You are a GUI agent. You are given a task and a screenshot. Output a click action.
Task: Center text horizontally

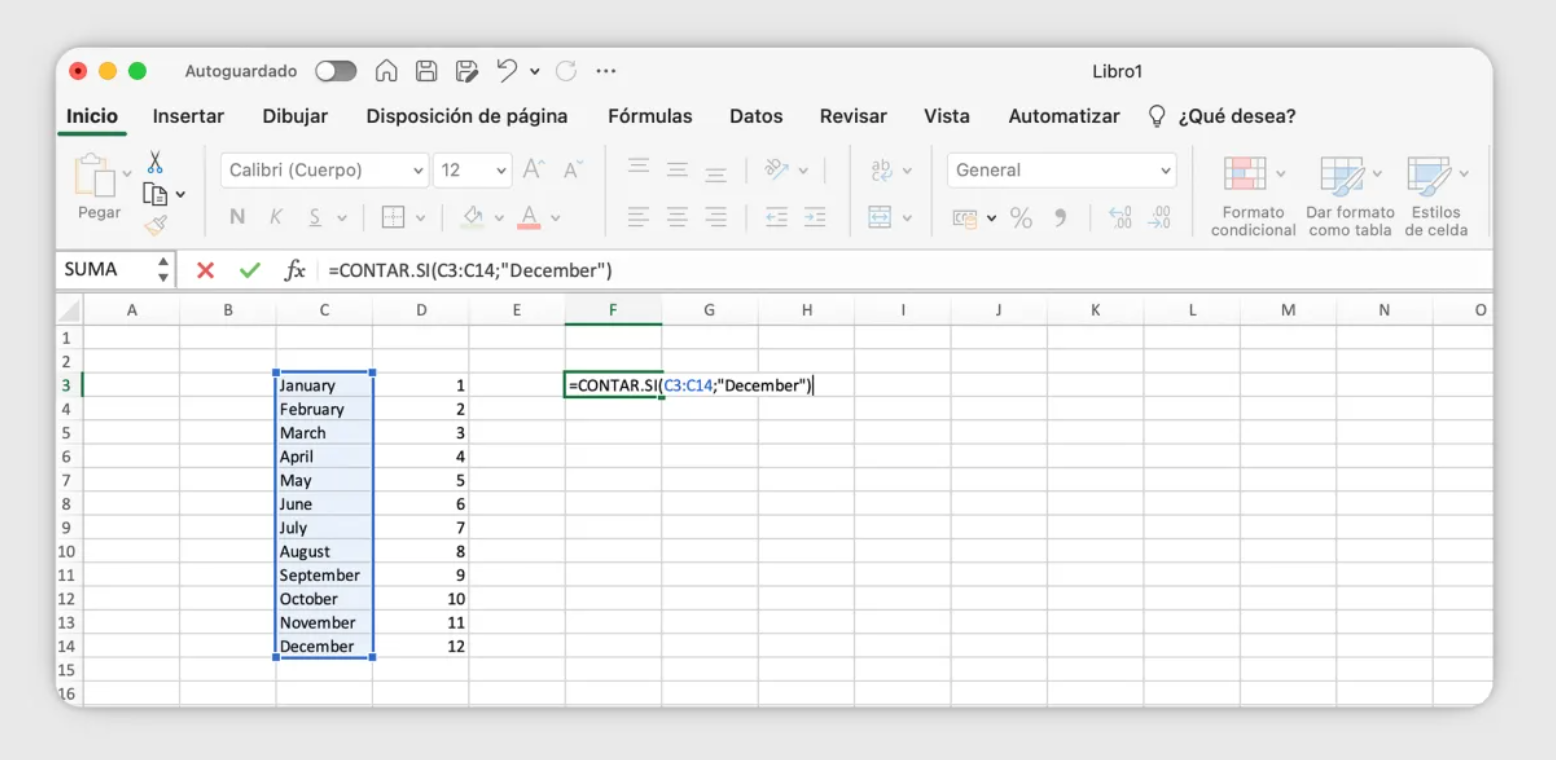click(x=677, y=216)
